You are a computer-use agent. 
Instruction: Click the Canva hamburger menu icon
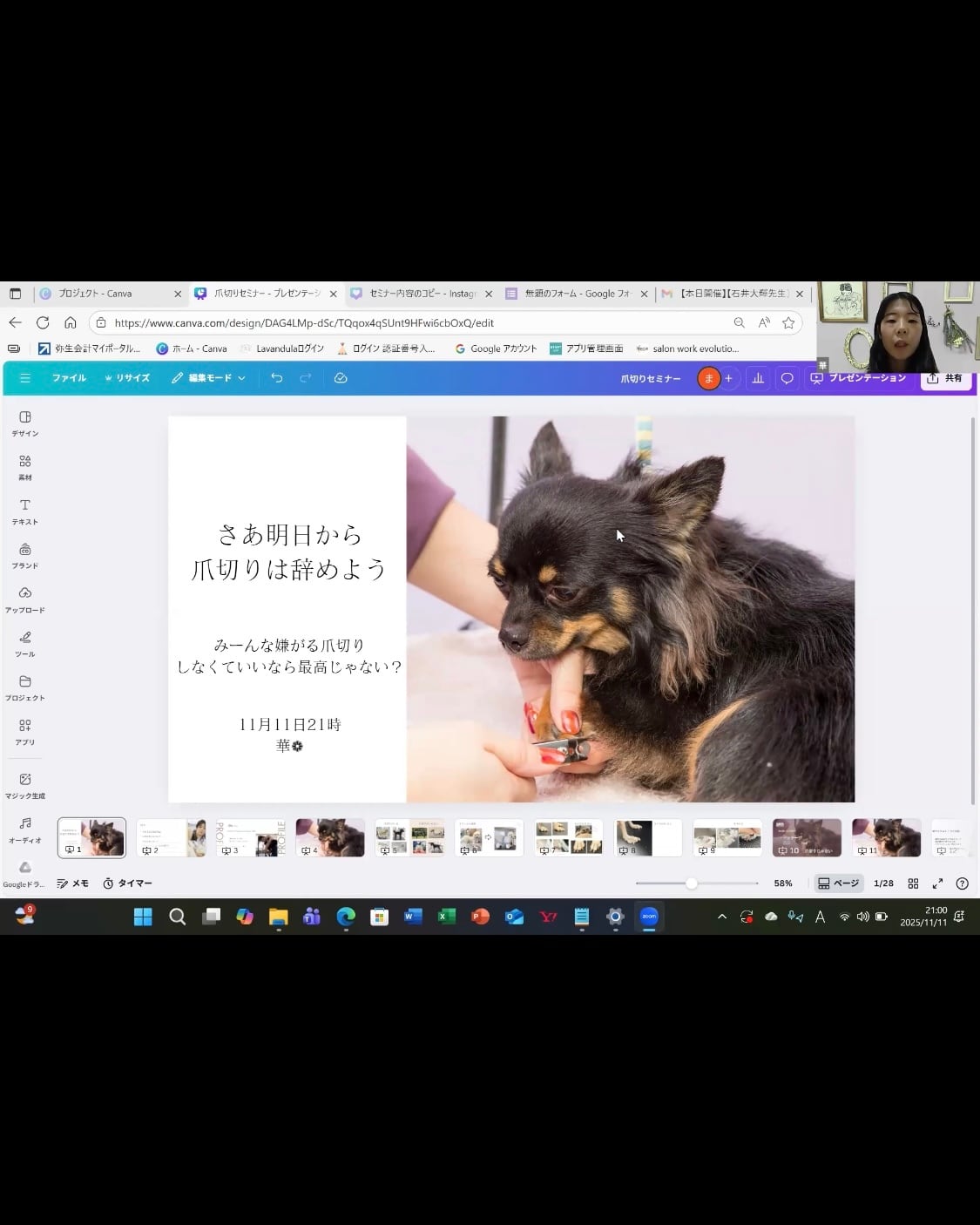click(x=25, y=378)
